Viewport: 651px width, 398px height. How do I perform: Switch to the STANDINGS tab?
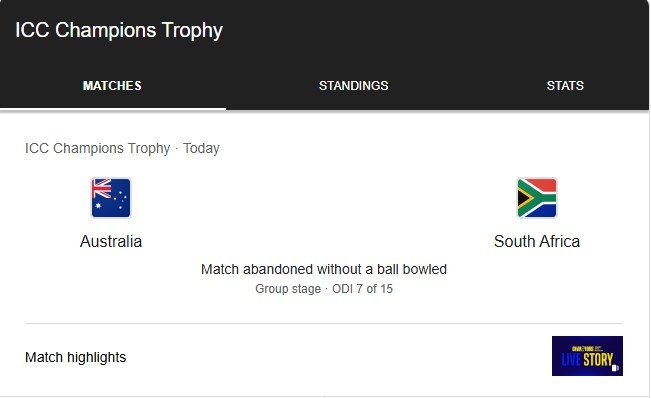(353, 85)
